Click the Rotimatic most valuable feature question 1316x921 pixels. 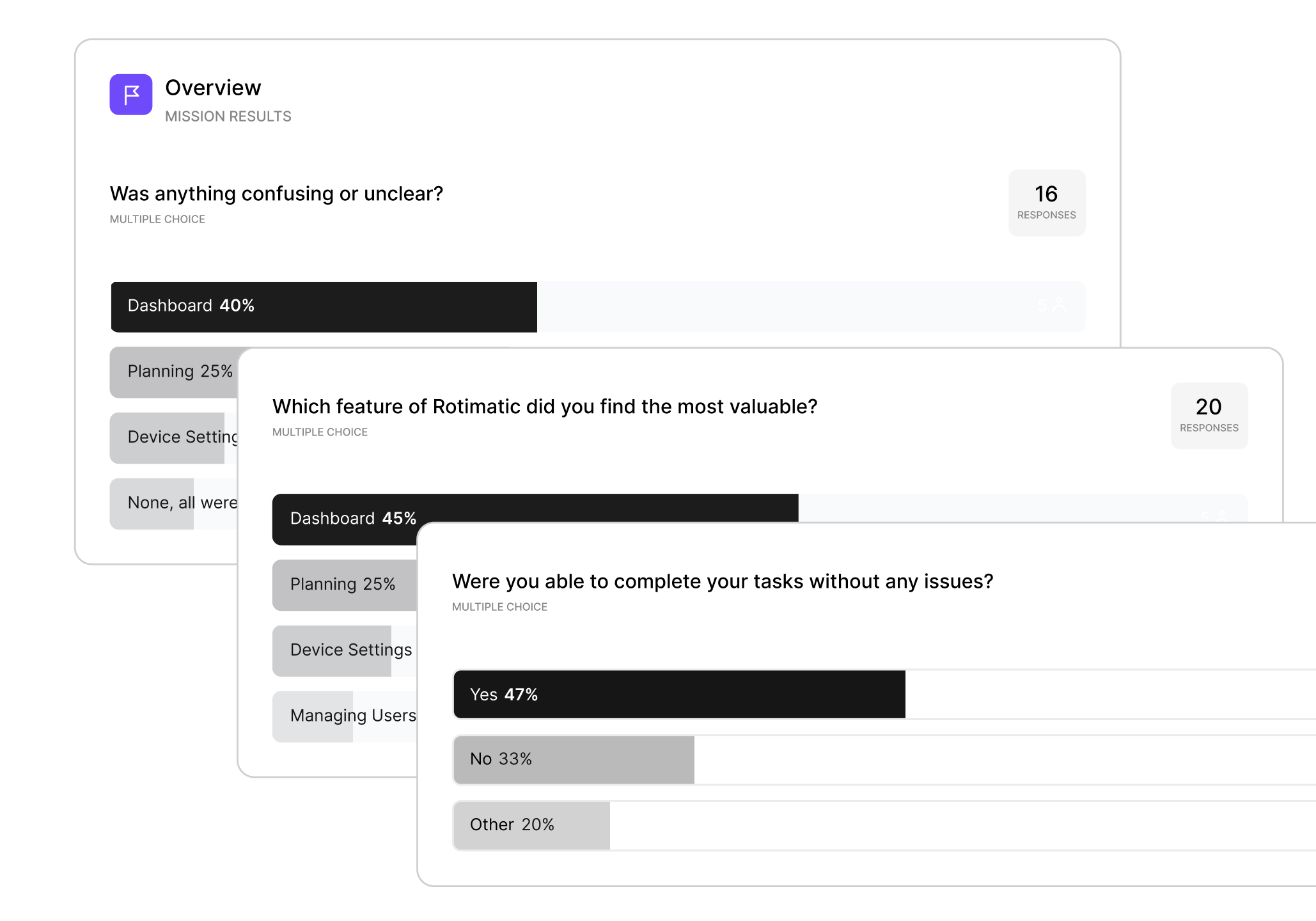pyautogui.click(x=545, y=407)
